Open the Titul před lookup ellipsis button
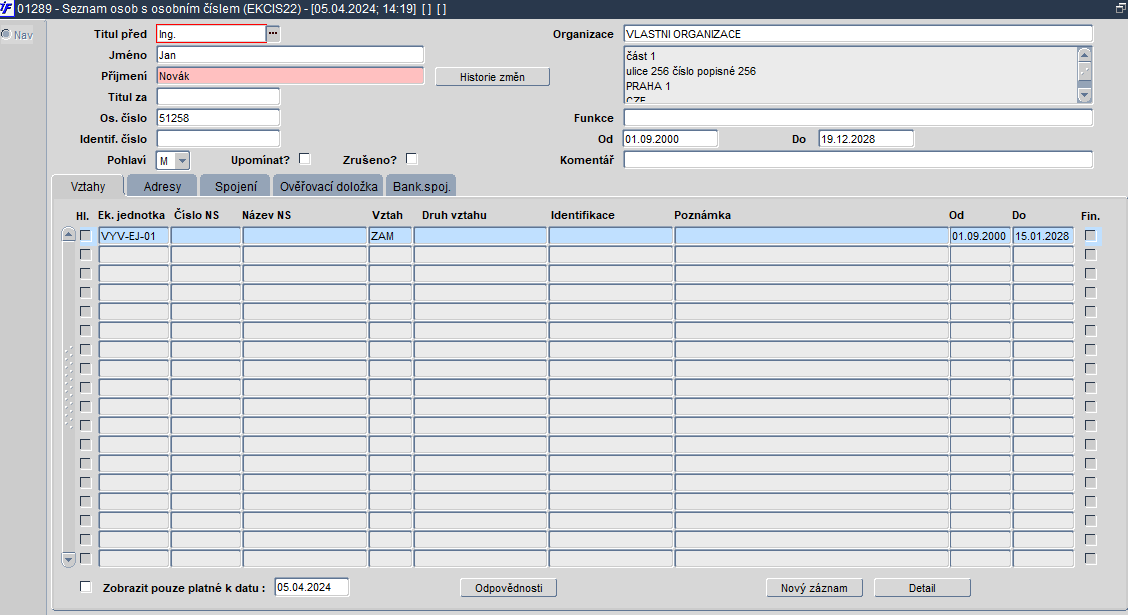The width and height of the screenshot is (1128, 615). [273, 33]
